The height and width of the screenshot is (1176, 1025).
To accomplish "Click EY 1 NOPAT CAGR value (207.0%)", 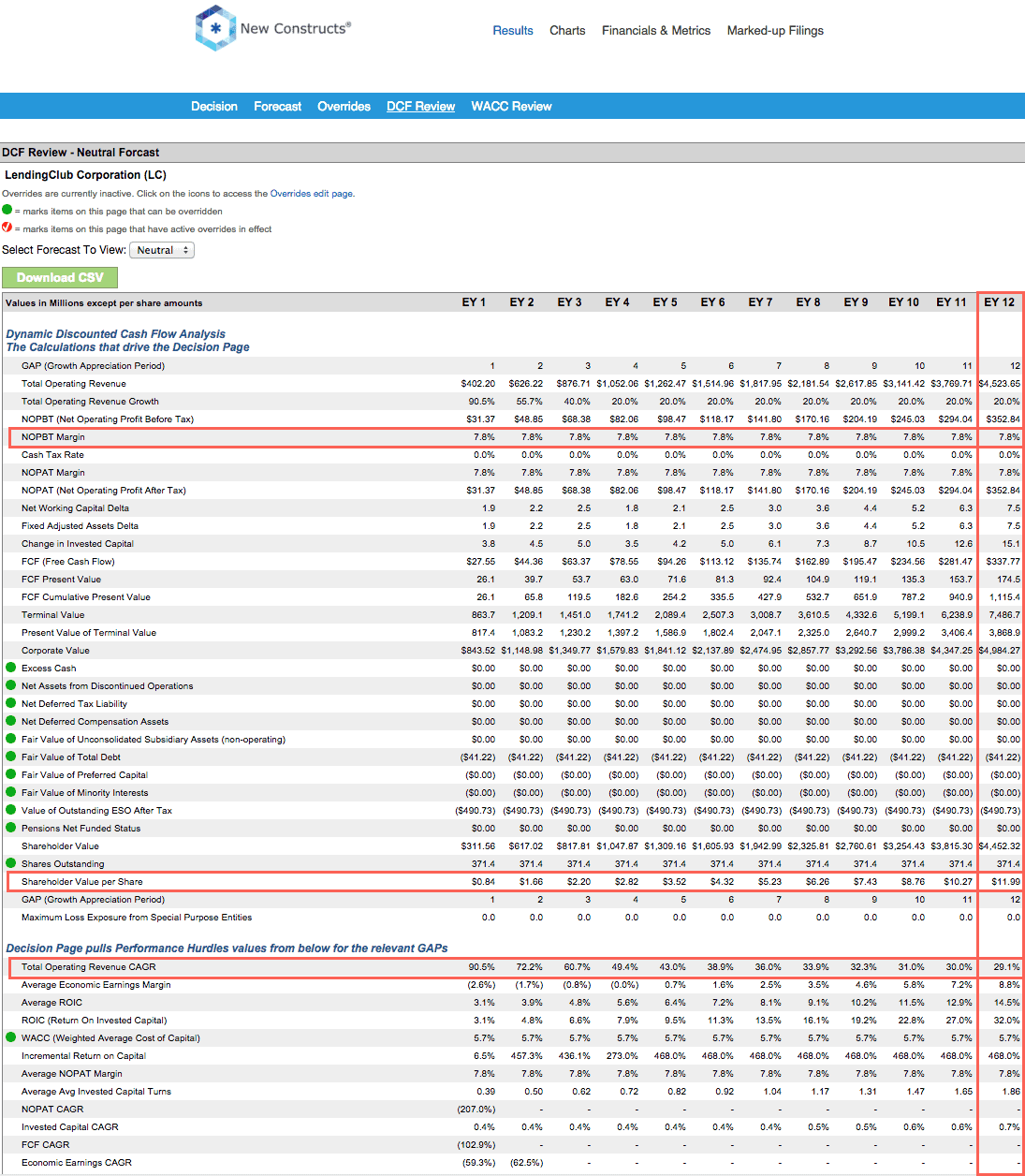I will (x=477, y=1110).
